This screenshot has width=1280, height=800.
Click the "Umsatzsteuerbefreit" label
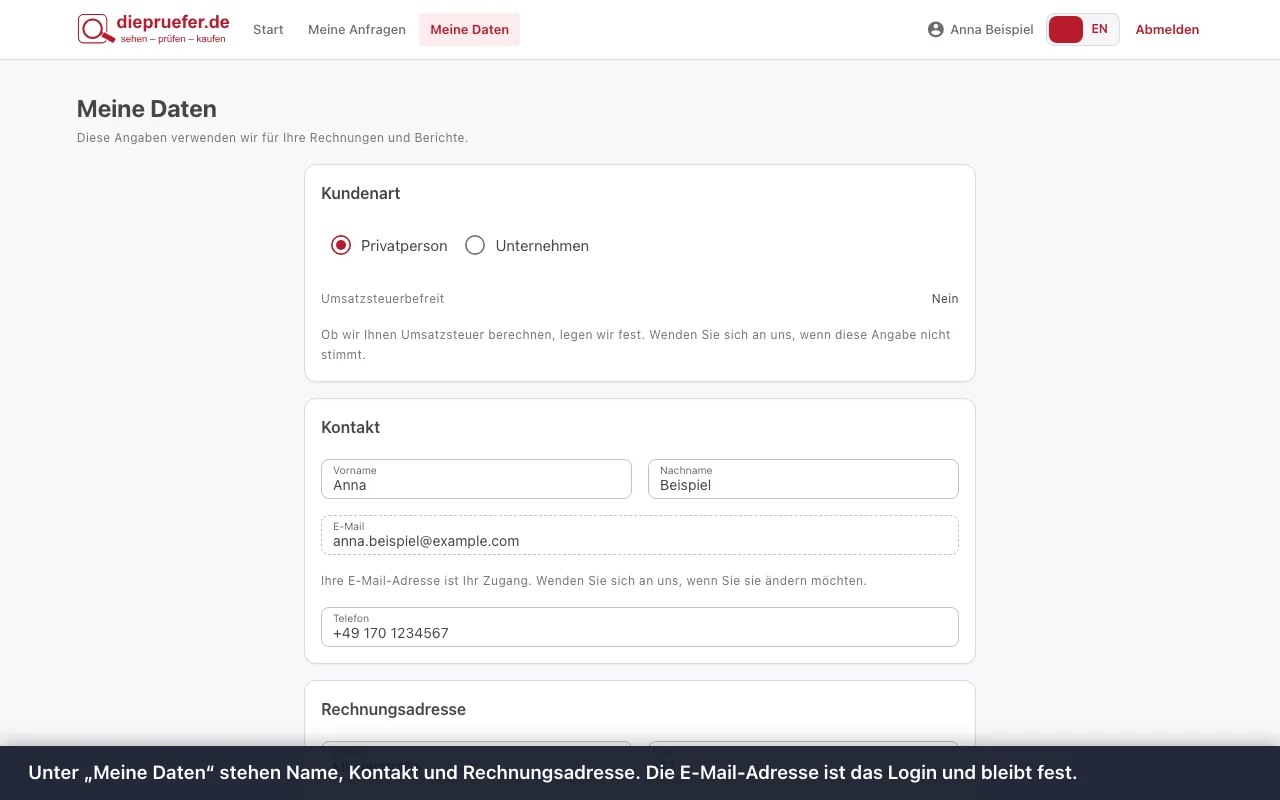pos(383,299)
